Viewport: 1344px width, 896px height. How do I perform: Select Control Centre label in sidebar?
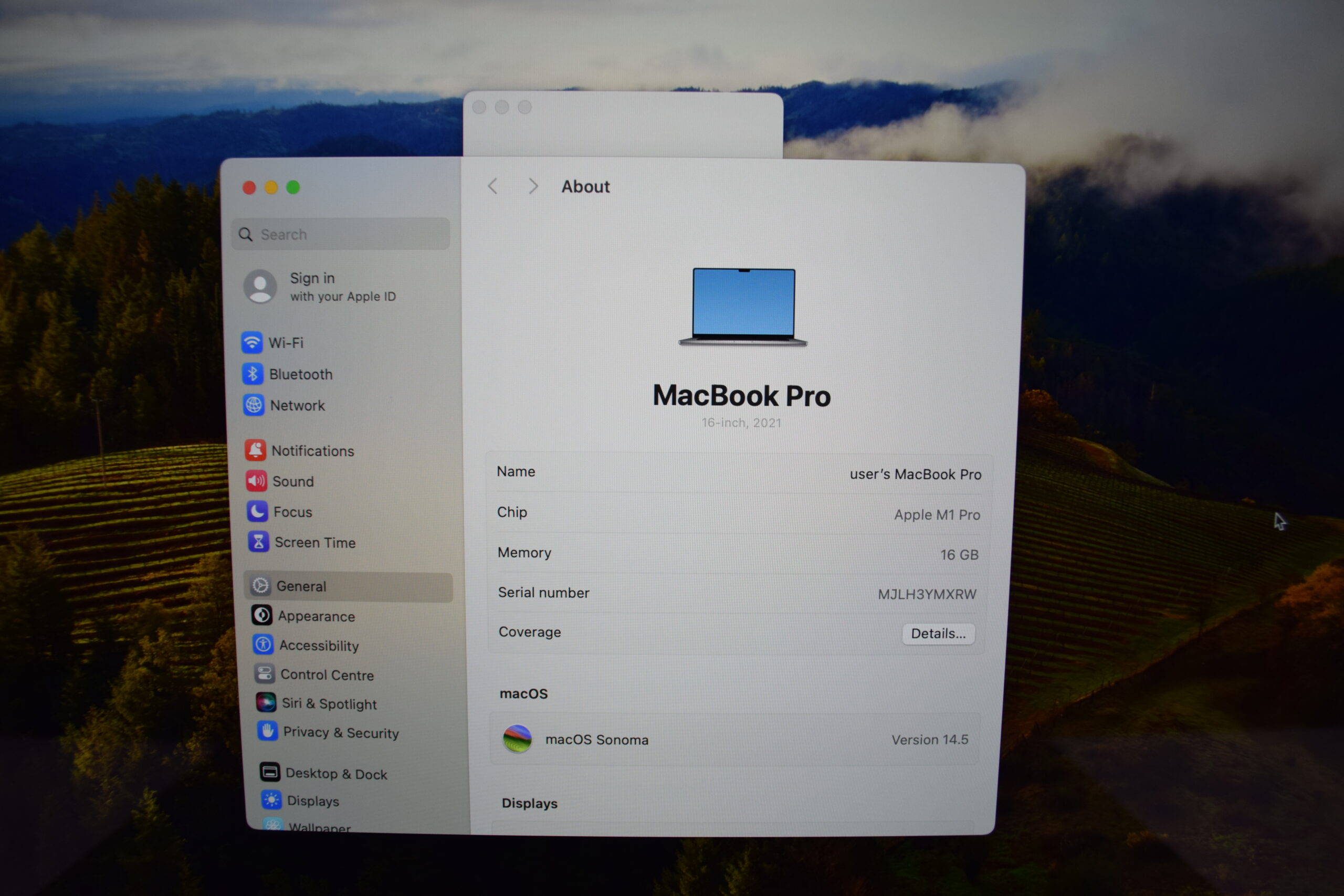(328, 675)
